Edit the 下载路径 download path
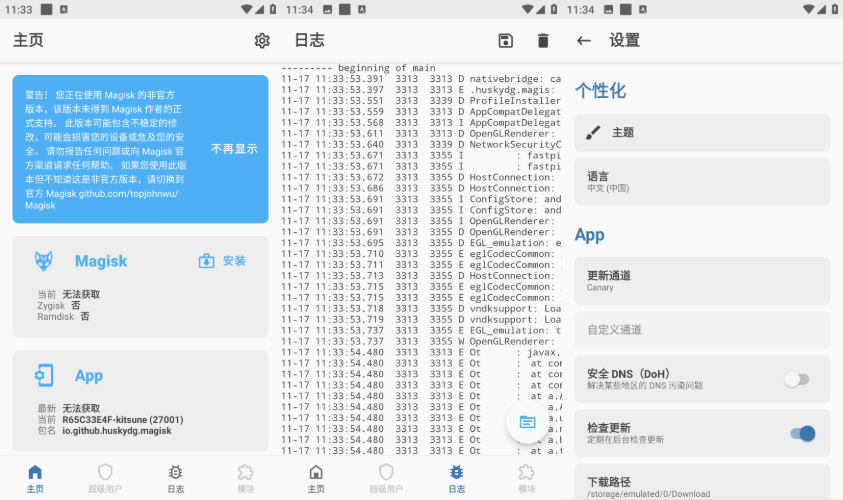This screenshot has width=843, height=500. [702, 482]
